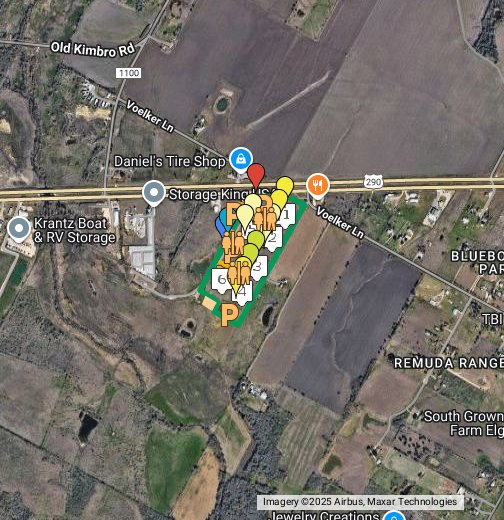504x520 pixels.
Task: Select the restroom icon beside marker 1
Action: (265, 218)
